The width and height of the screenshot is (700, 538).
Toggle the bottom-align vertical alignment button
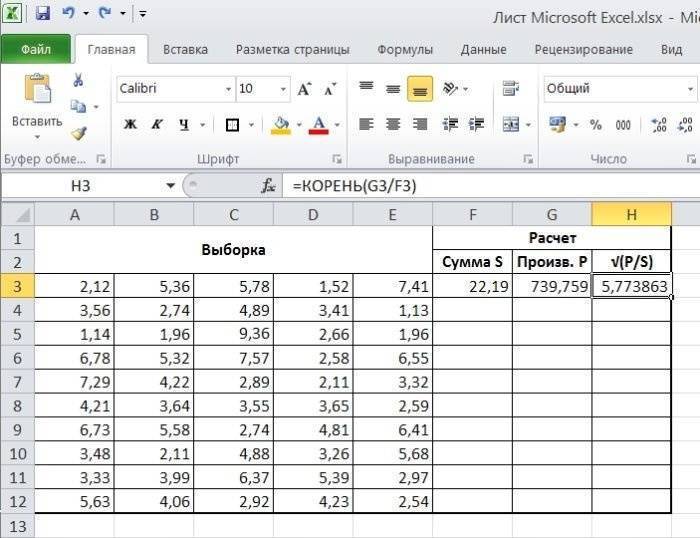[x=420, y=89]
